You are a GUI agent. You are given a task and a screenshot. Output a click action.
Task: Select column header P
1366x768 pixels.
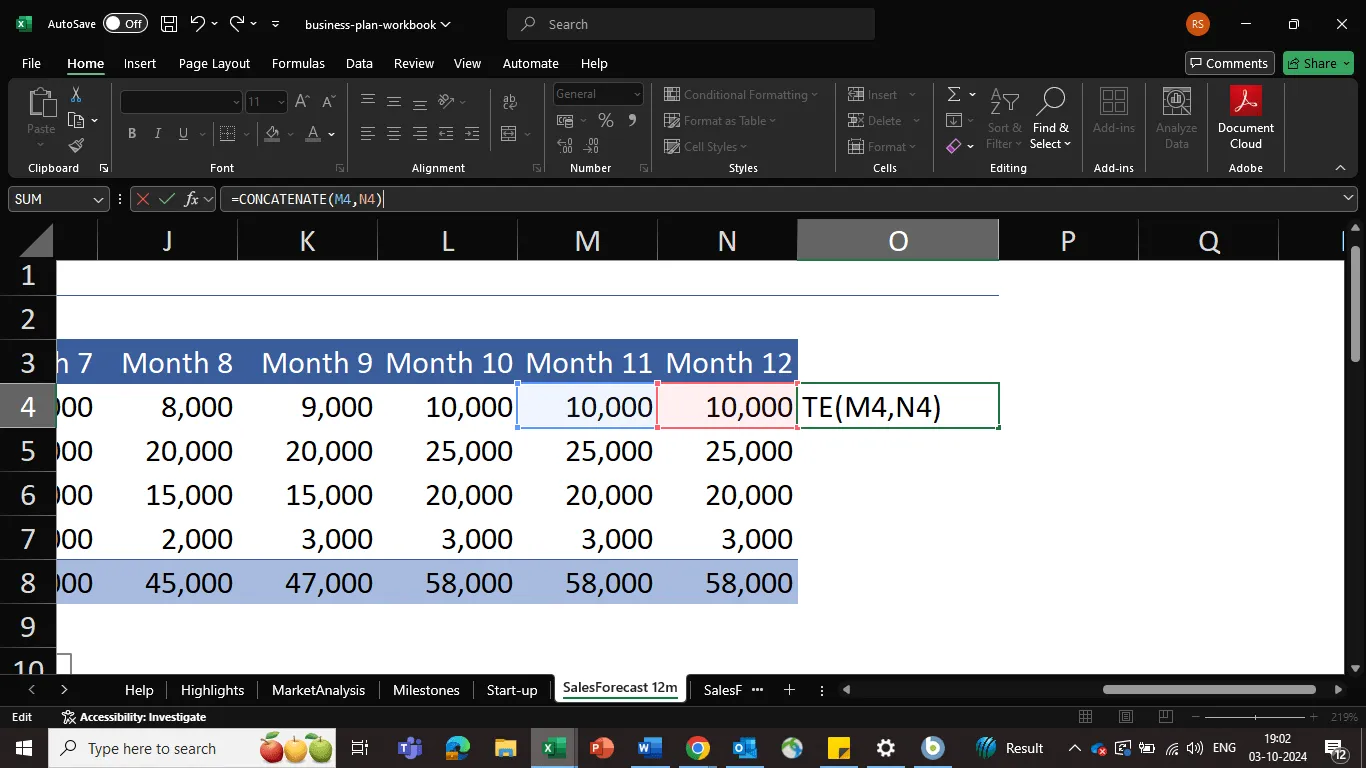[x=1068, y=240]
